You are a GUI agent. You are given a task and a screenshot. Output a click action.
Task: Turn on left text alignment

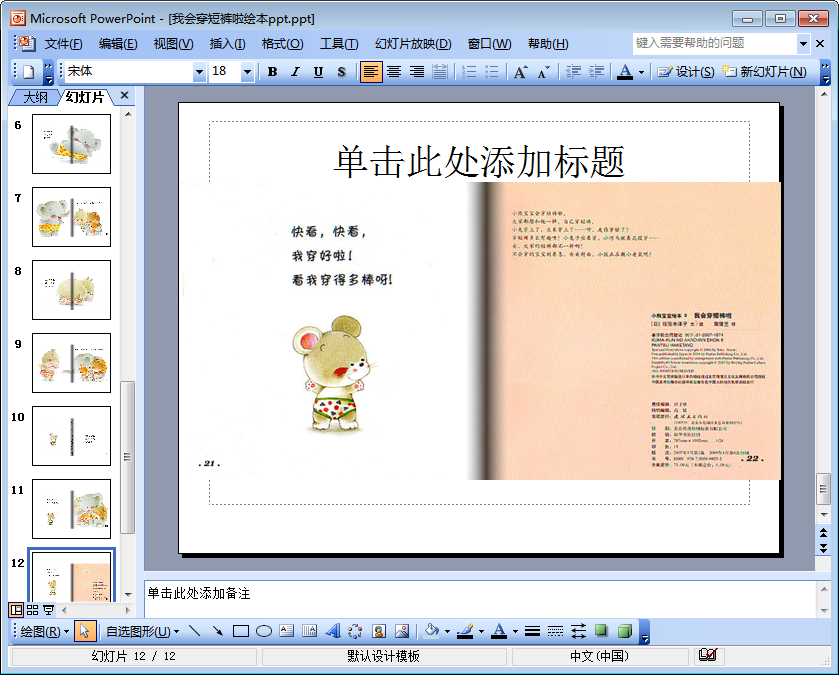tap(371, 72)
